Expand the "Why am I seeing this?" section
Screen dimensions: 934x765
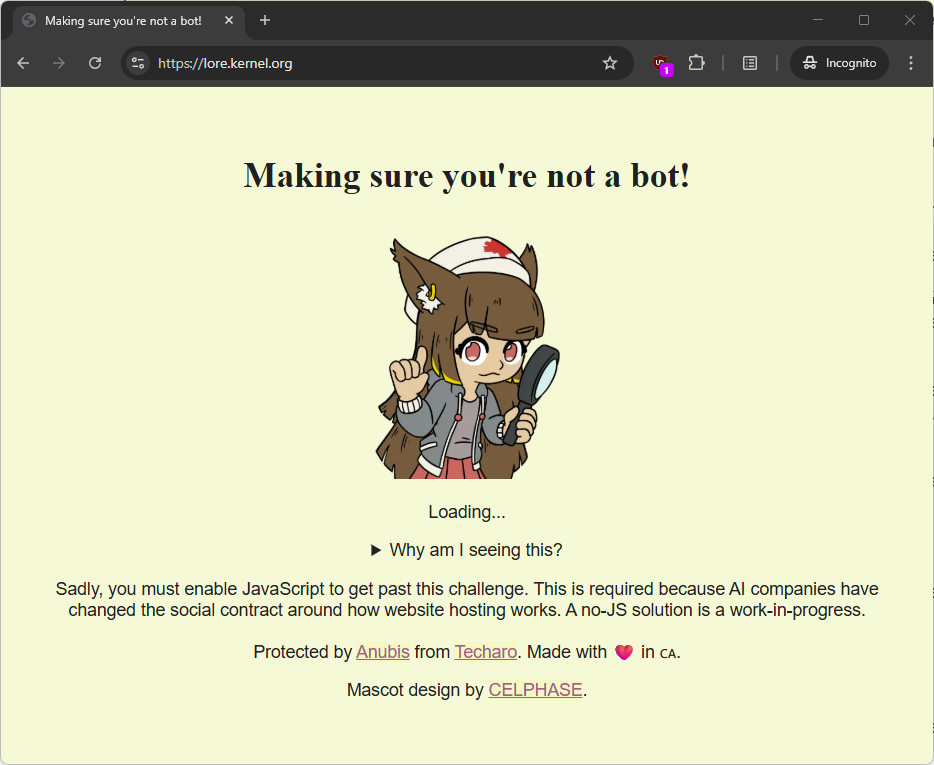[x=467, y=550]
